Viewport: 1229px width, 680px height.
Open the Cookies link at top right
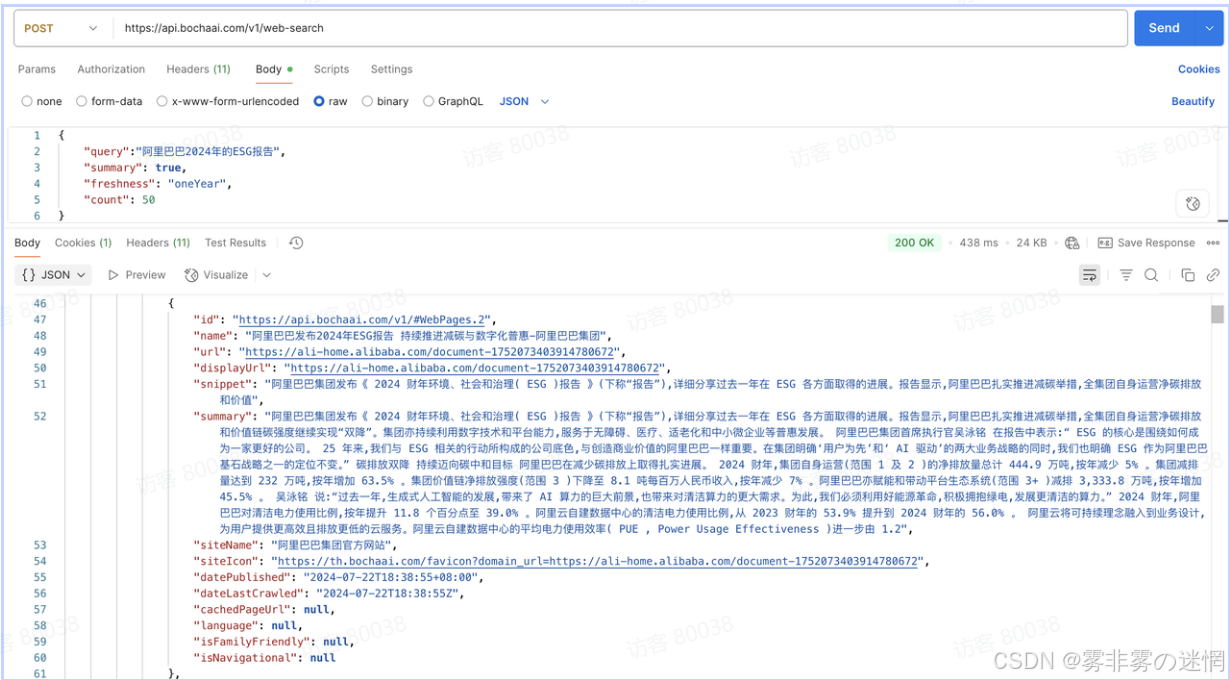pyautogui.click(x=1198, y=69)
